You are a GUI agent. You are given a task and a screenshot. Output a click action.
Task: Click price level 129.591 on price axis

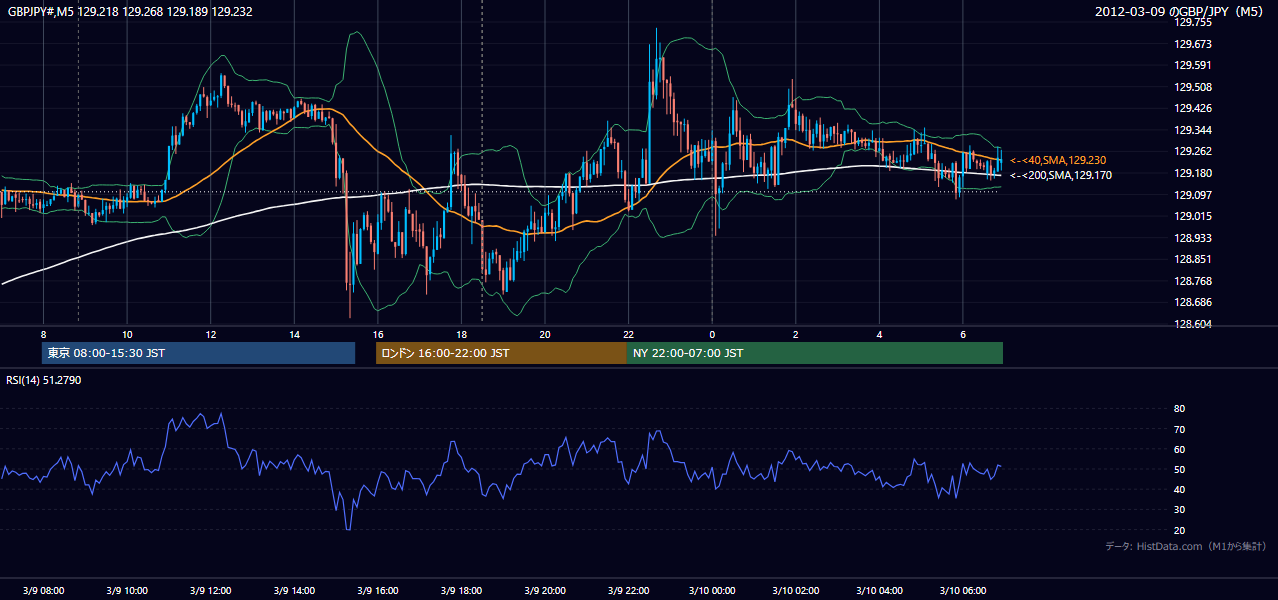point(1193,65)
